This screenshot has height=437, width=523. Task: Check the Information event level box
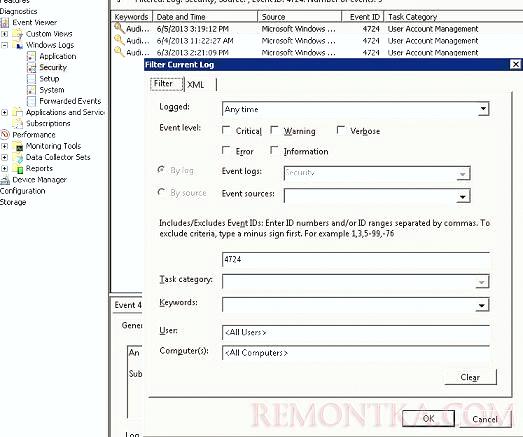coord(274,150)
